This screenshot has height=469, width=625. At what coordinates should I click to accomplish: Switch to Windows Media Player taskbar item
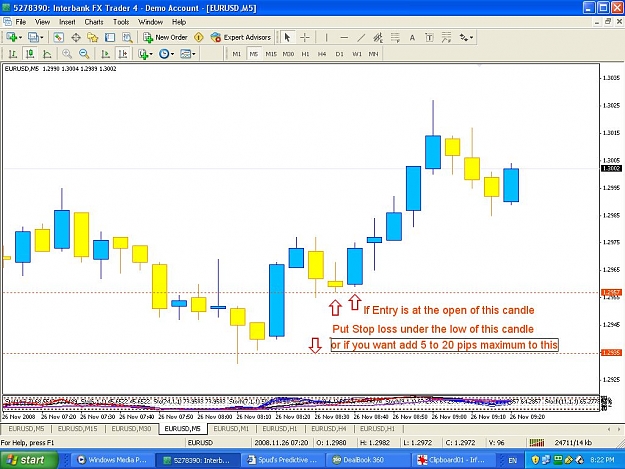click(x=112, y=460)
